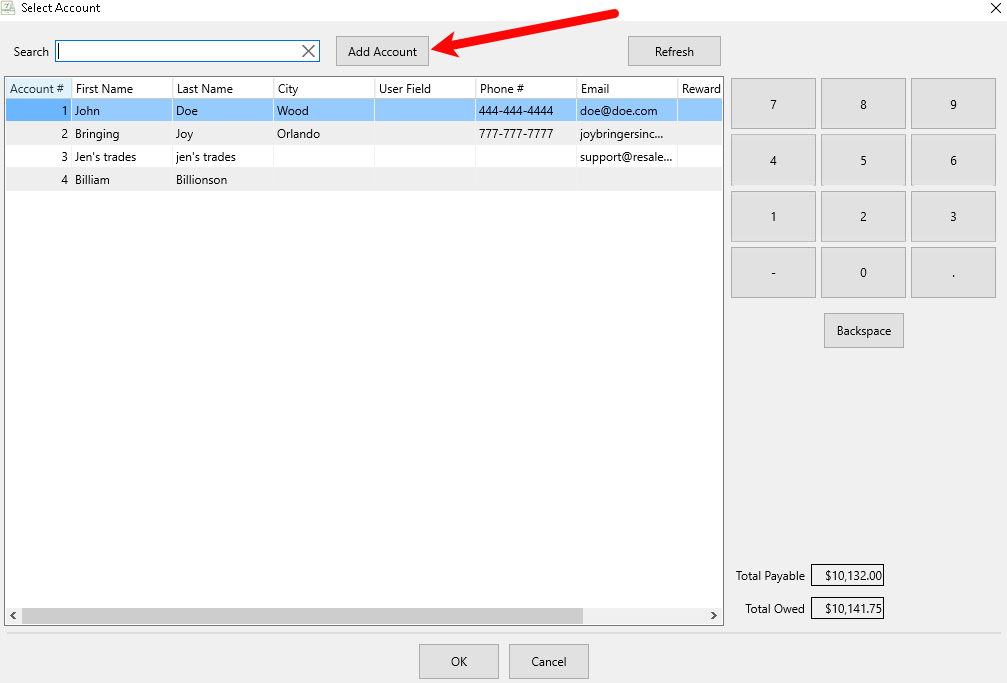Screen dimensions: 1007x683
Task: Select the Jen's trades account row
Action: tap(364, 157)
